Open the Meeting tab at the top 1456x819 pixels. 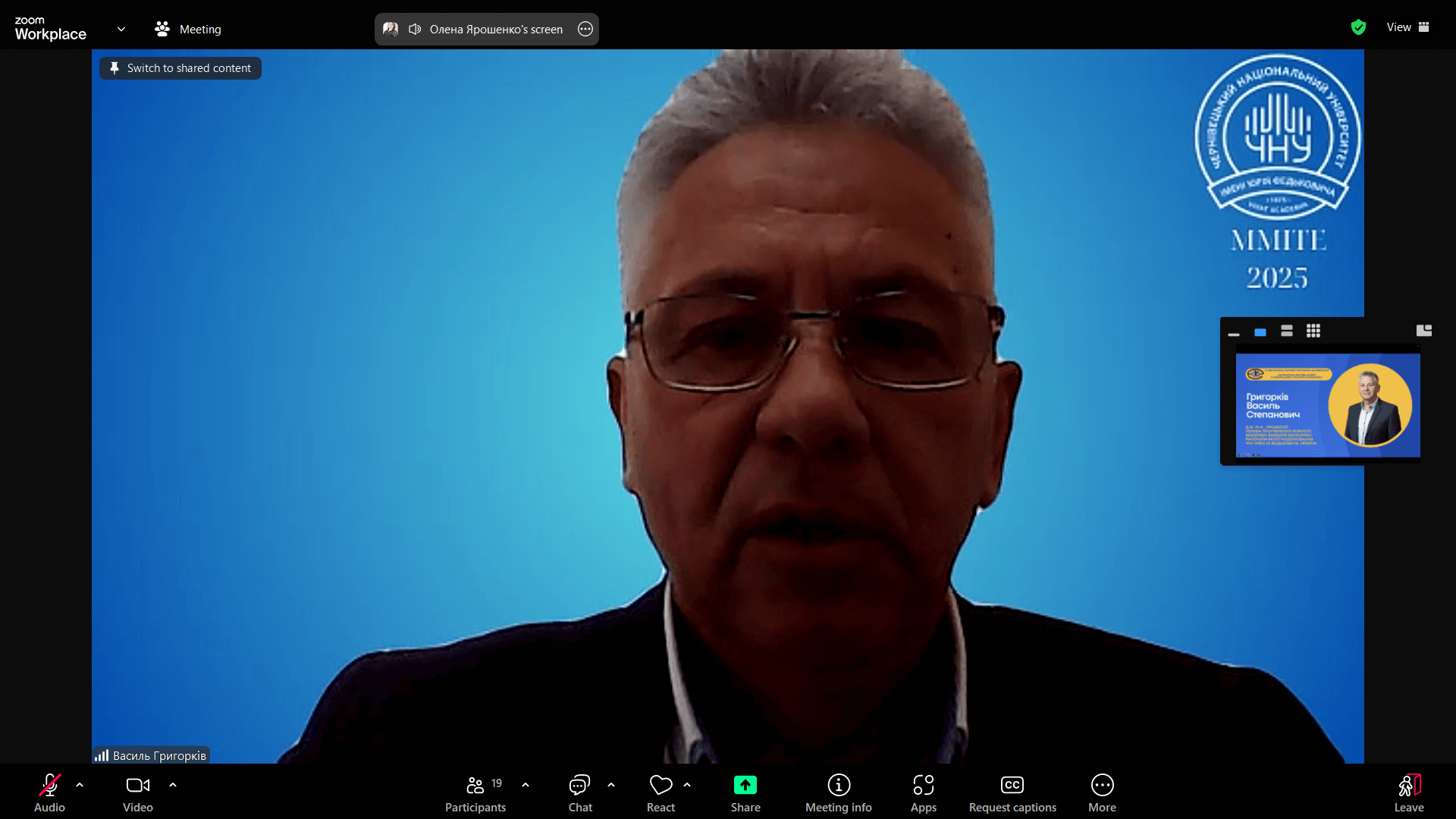tap(188, 29)
